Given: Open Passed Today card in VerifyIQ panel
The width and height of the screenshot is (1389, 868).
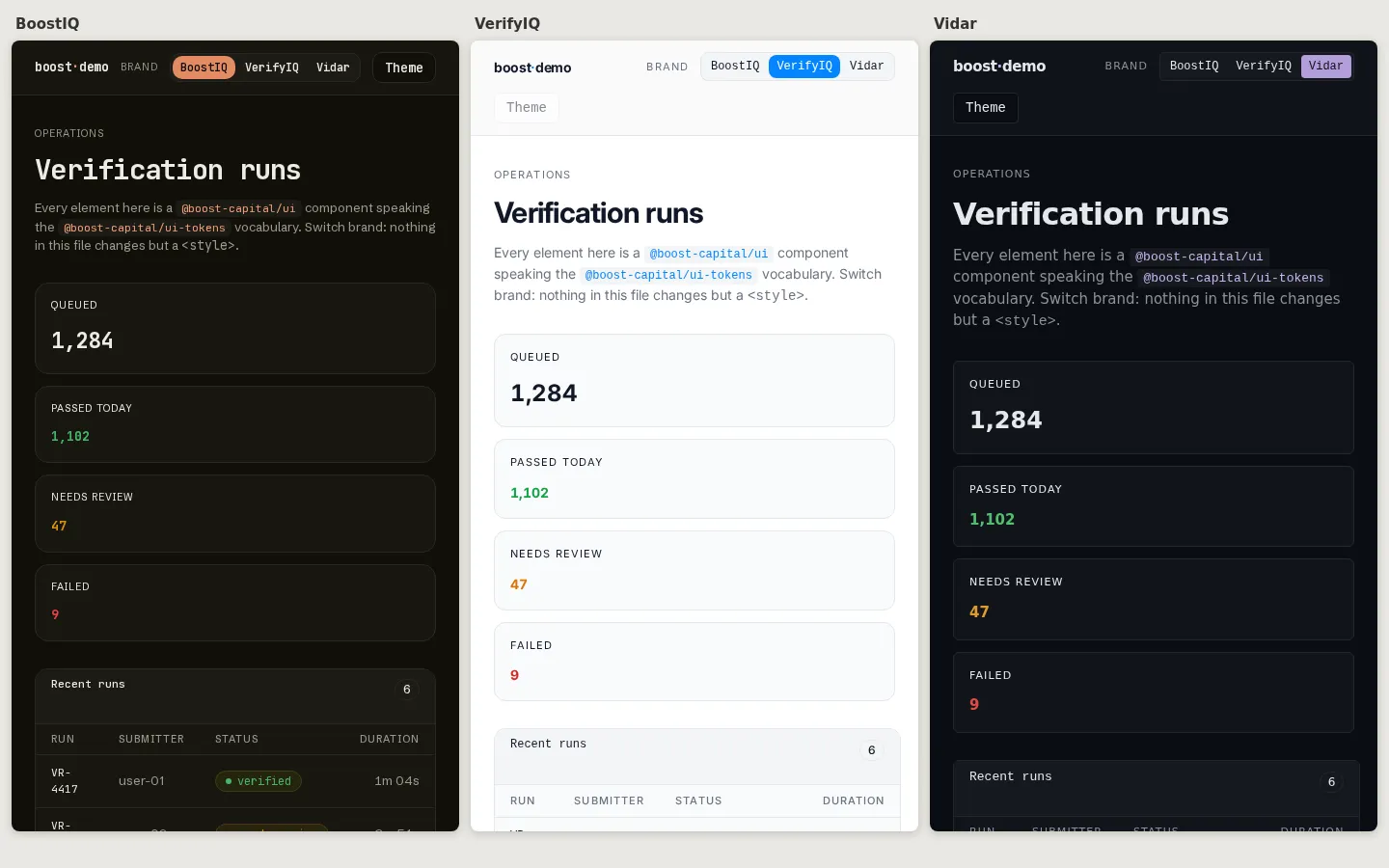Looking at the screenshot, I should (694, 478).
